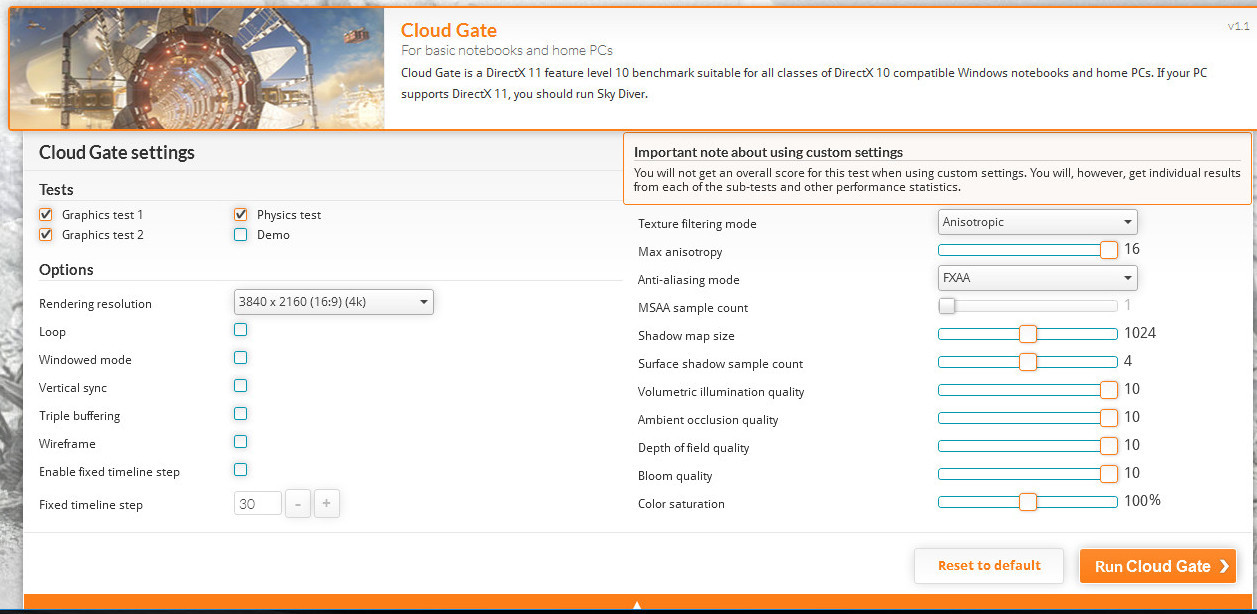This screenshot has height=614, width=1257.
Task: Click the Color saturation value 100%
Action: click(x=1142, y=501)
